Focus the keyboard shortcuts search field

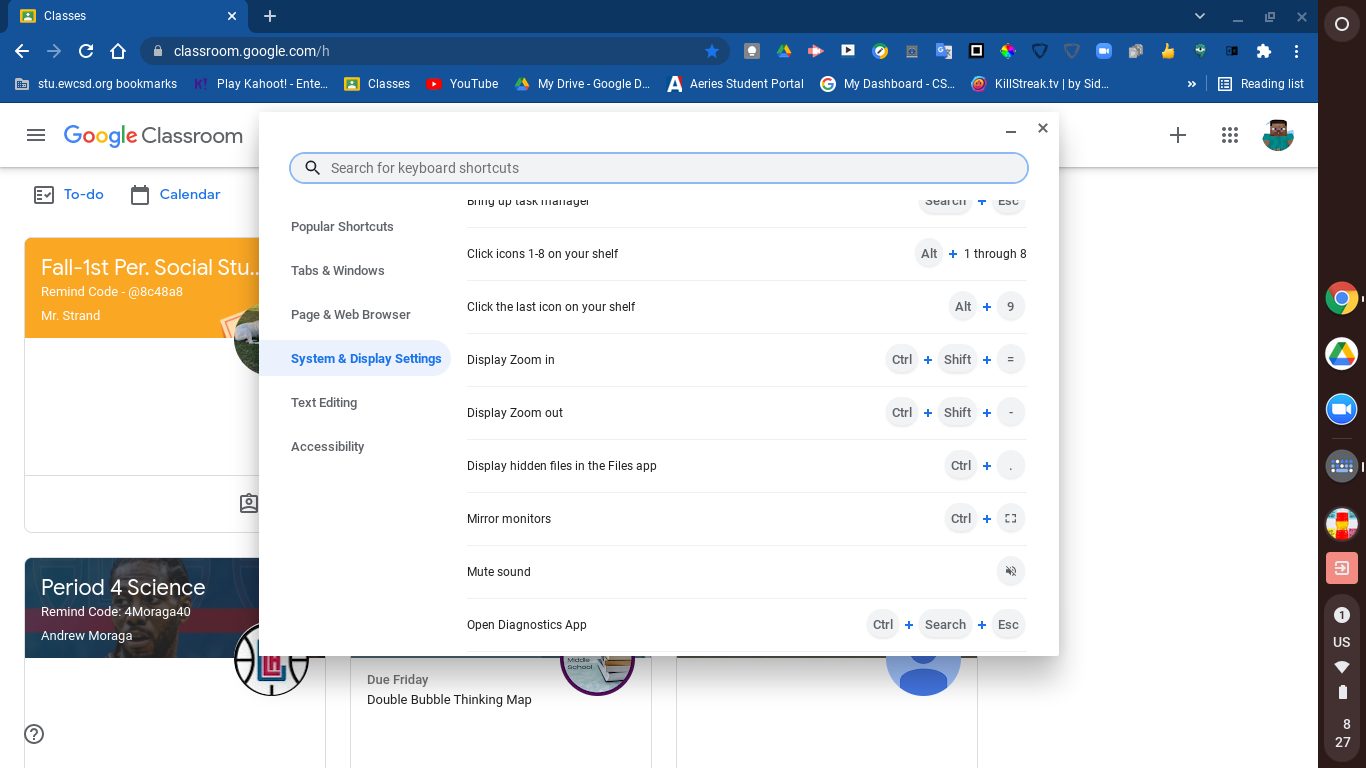660,168
